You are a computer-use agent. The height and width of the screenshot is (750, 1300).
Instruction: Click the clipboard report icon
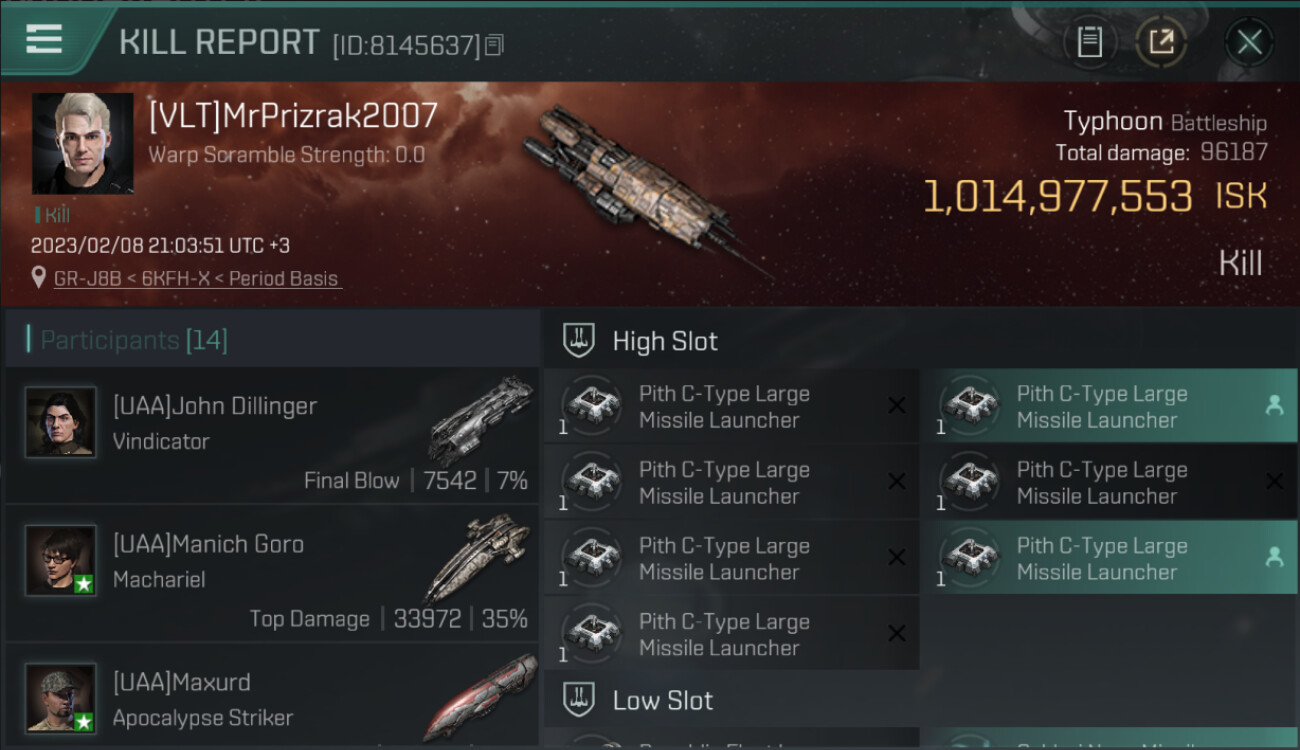[1090, 42]
